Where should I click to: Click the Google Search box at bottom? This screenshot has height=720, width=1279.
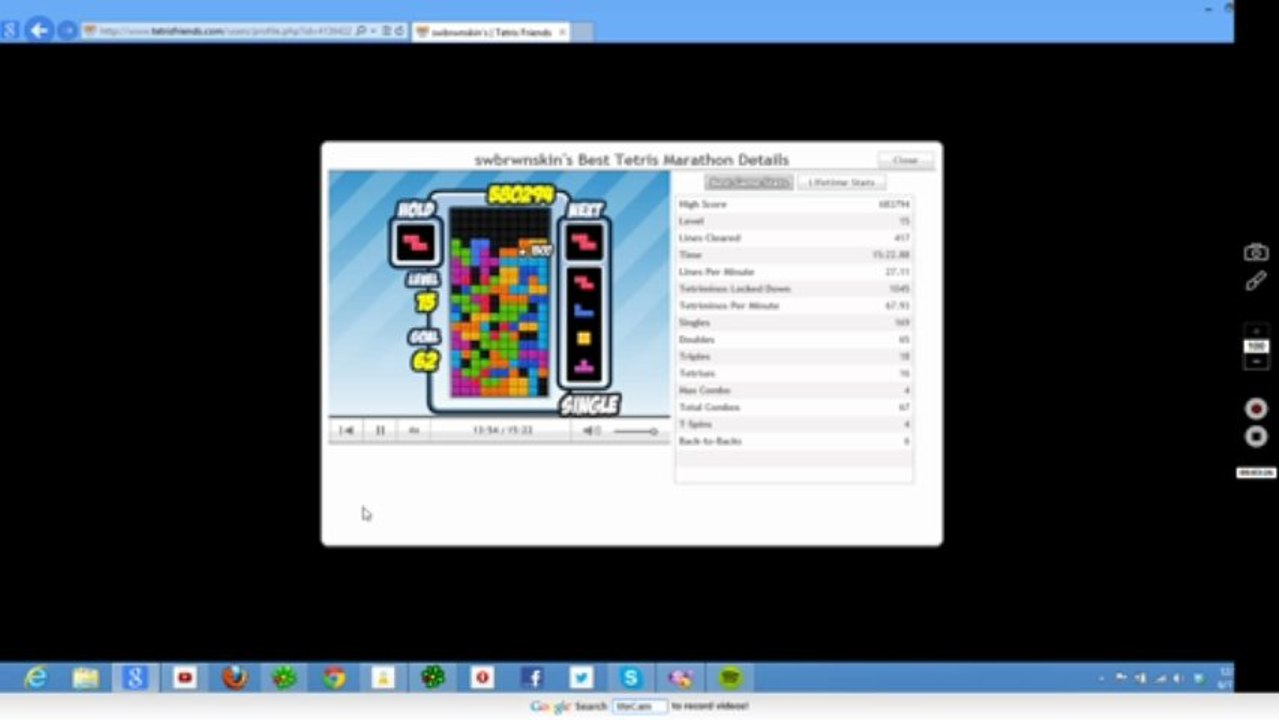(640, 706)
